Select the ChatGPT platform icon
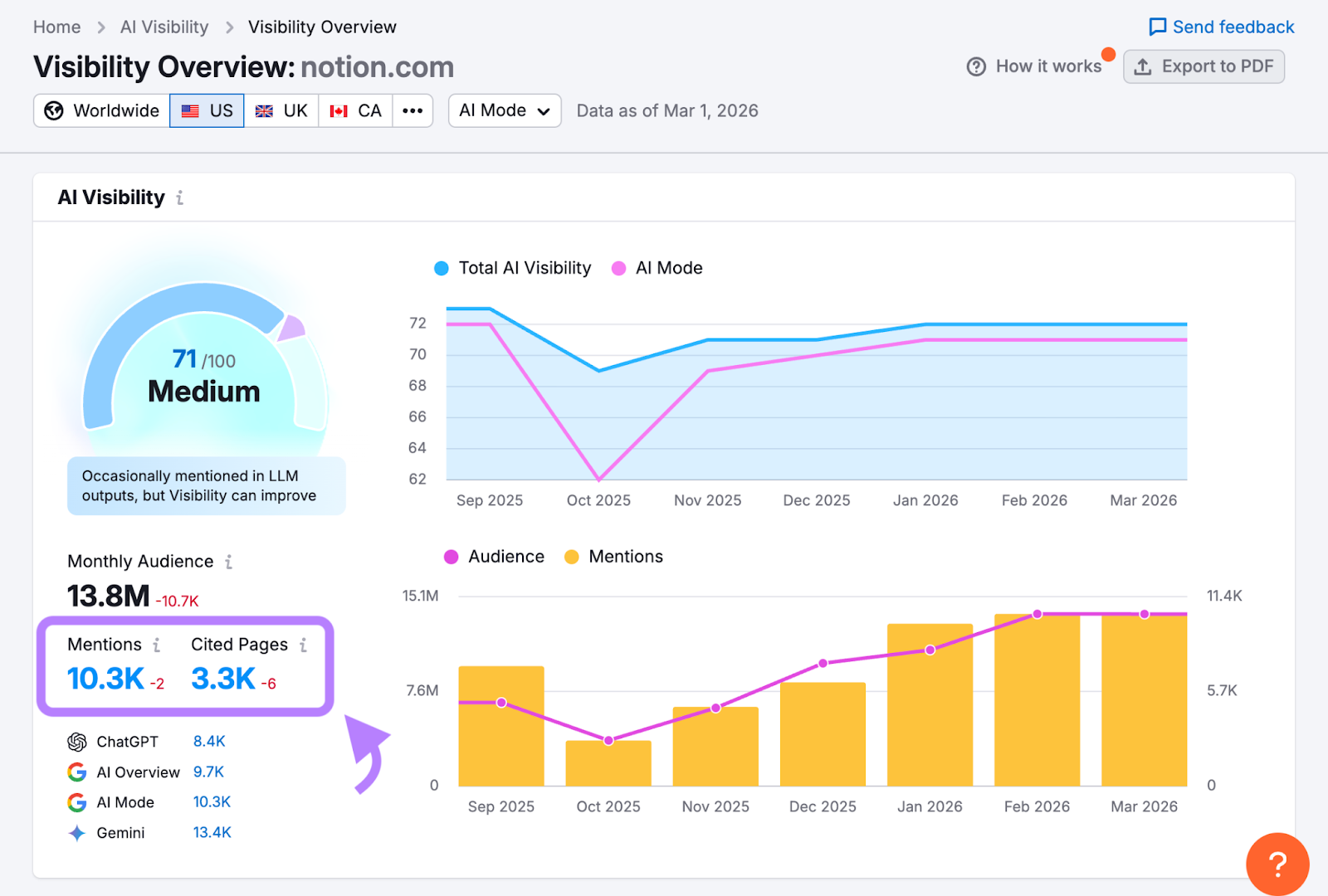 click(x=76, y=742)
